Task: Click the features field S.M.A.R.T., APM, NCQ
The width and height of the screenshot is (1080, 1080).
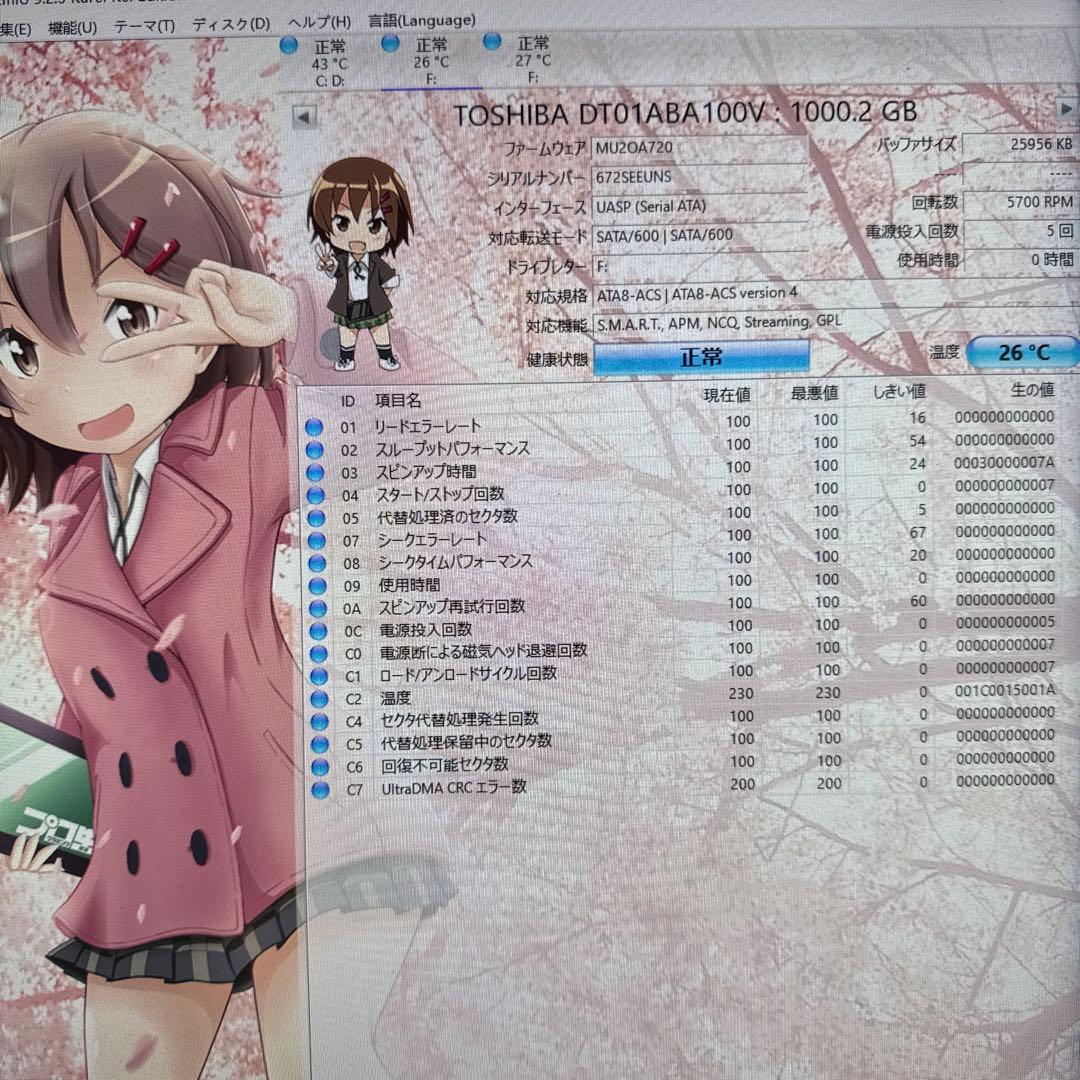Action: pos(835,323)
